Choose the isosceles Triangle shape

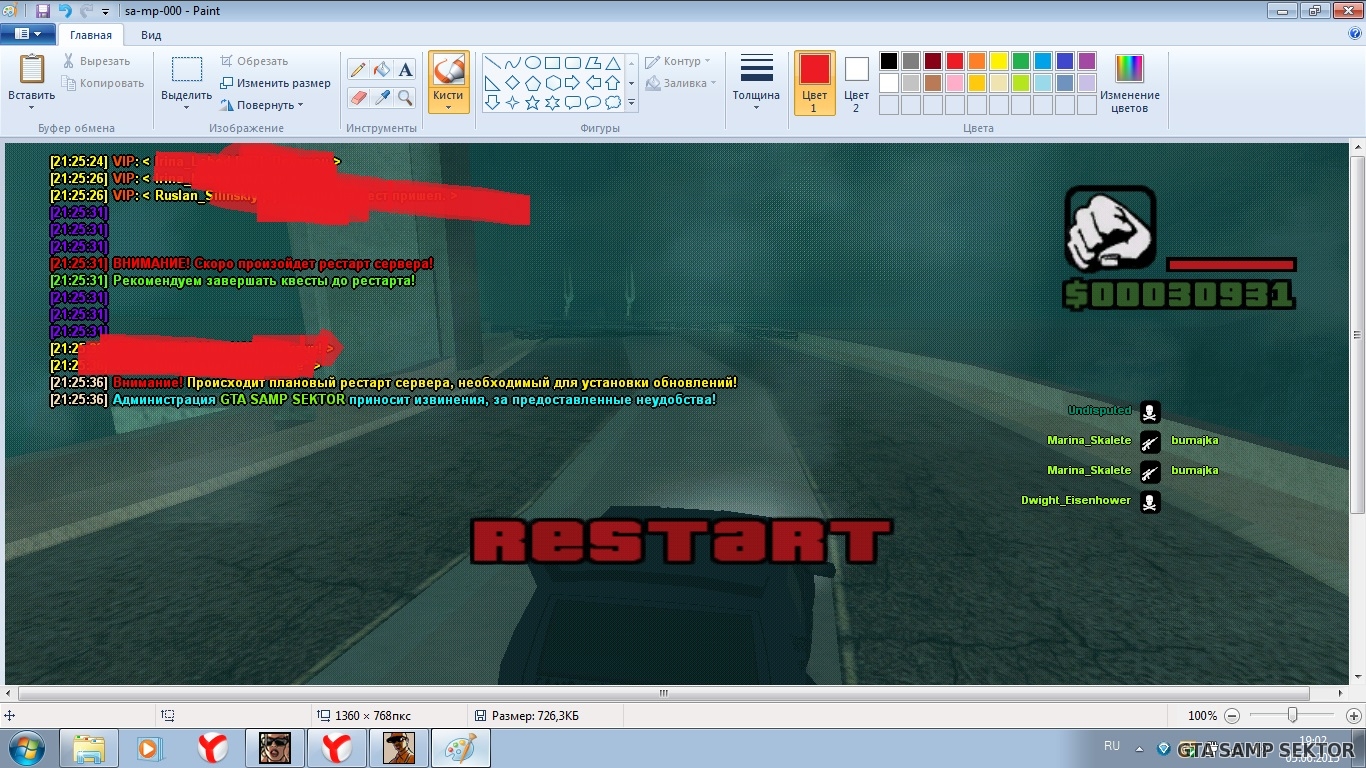[x=613, y=62]
